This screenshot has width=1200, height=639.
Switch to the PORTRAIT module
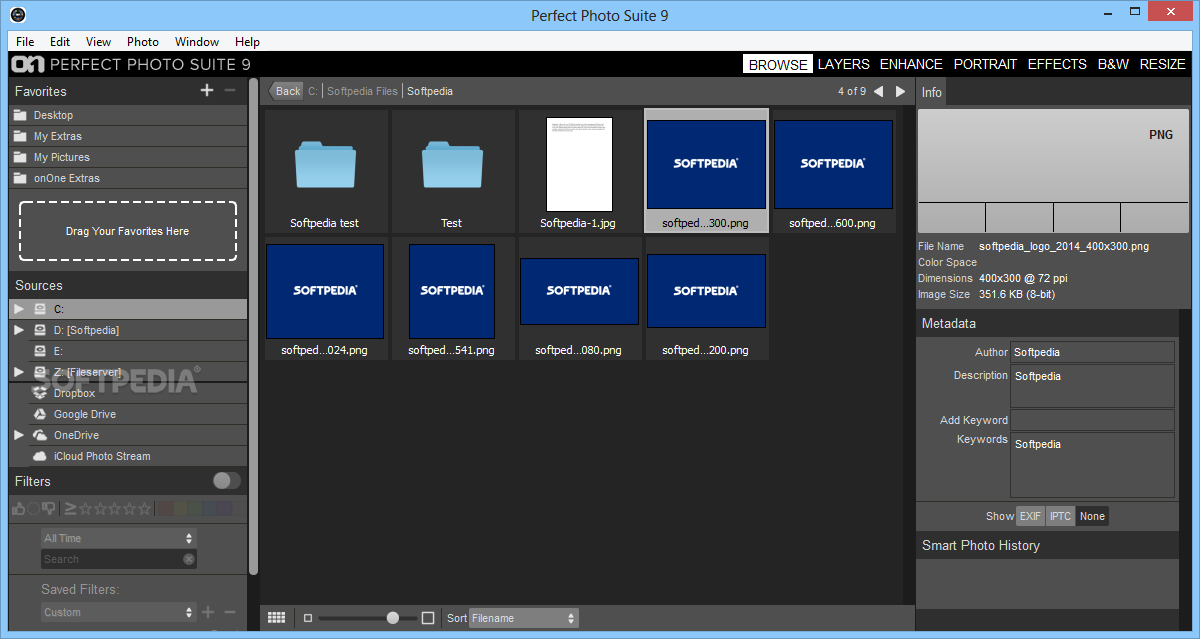point(985,64)
